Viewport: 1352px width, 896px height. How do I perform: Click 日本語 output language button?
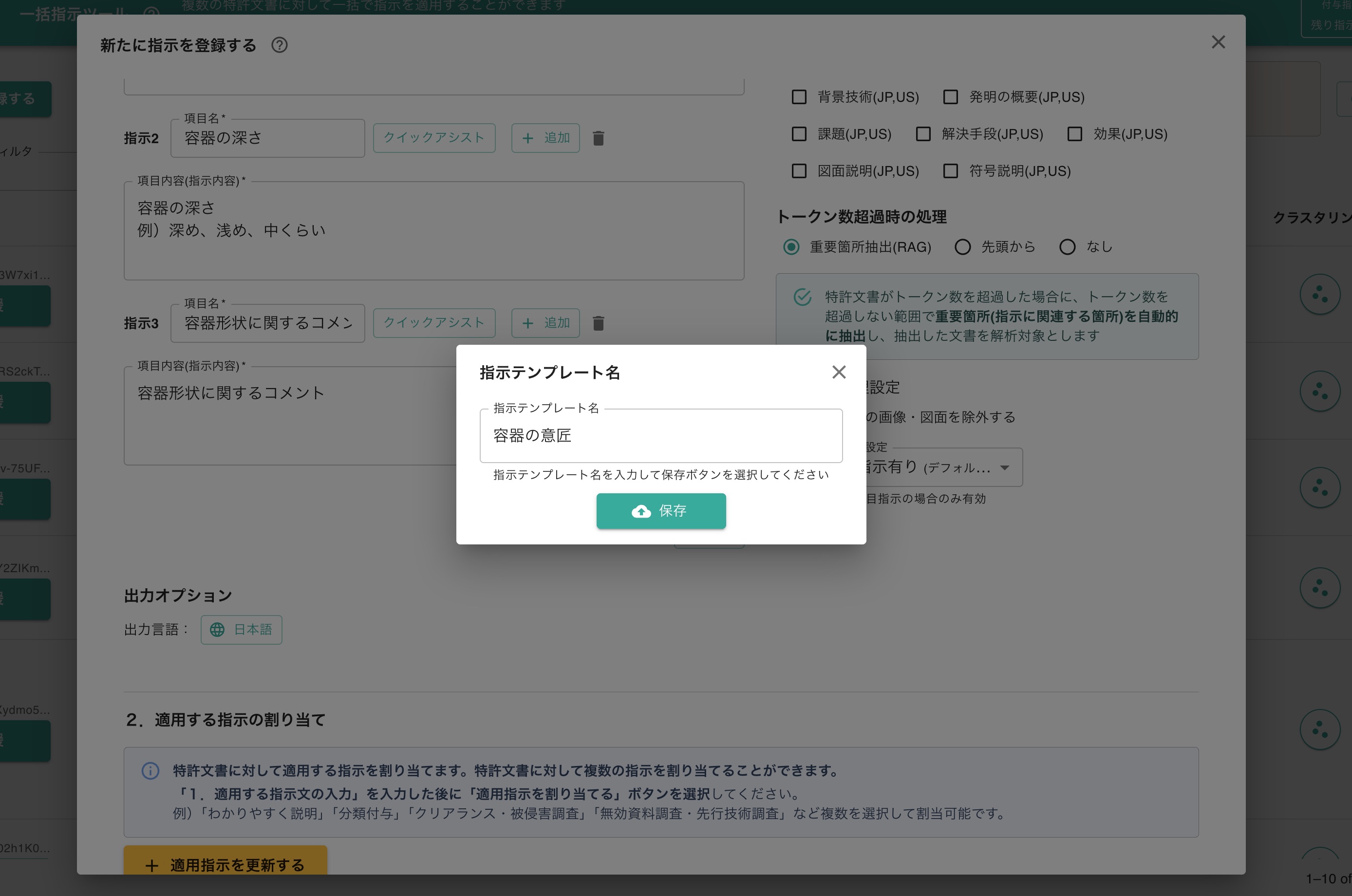point(241,630)
